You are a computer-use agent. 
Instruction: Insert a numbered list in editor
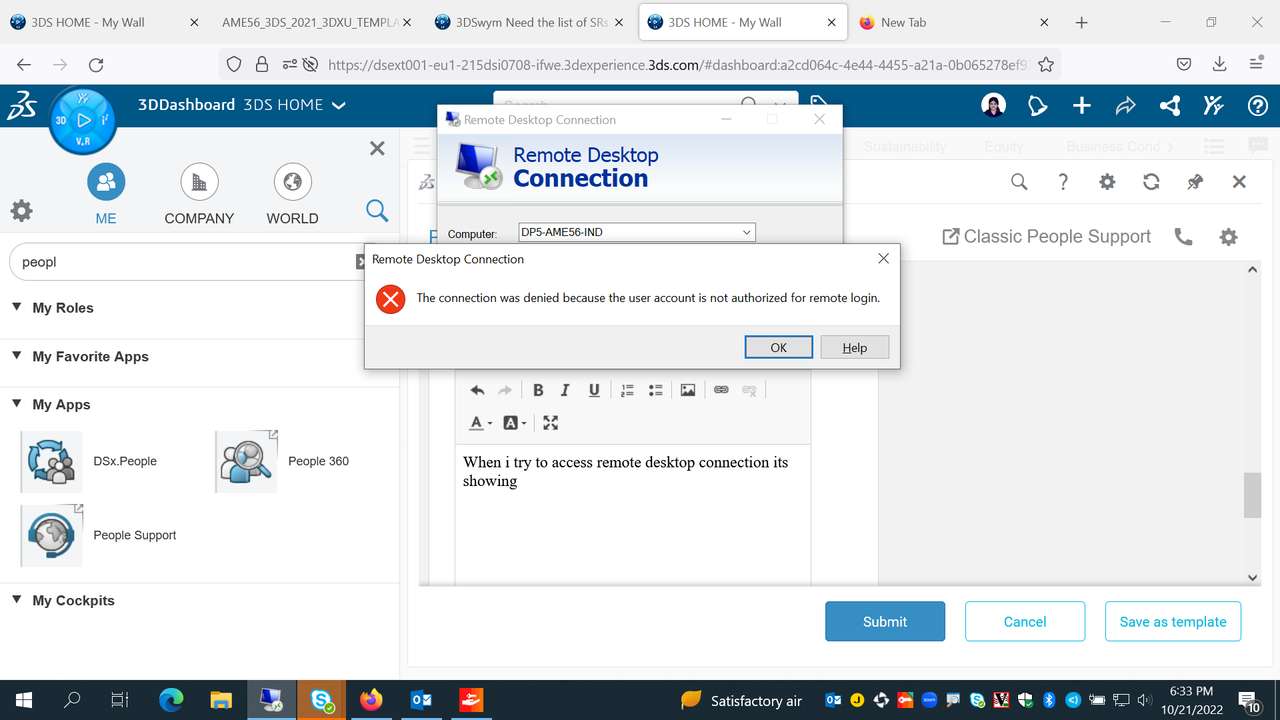click(627, 390)
